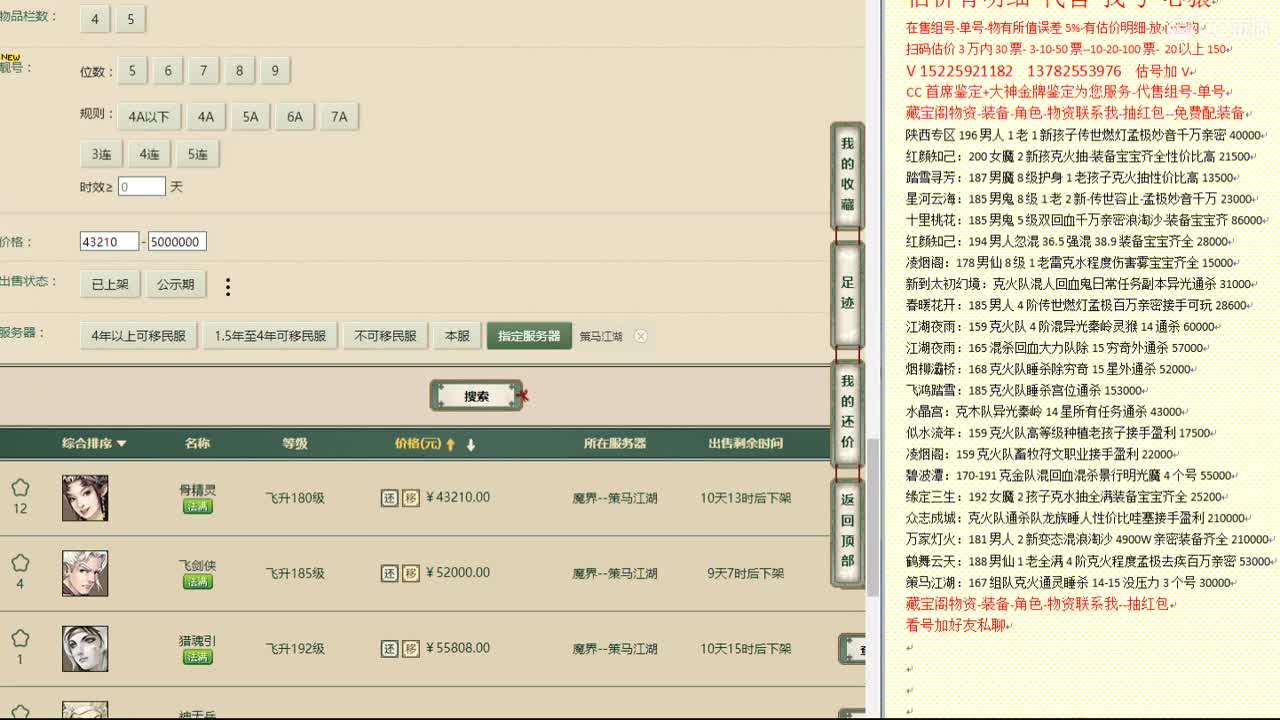Edit the maximum price field 5000000
Screen dimensions: 1280x720
point(177,241)
